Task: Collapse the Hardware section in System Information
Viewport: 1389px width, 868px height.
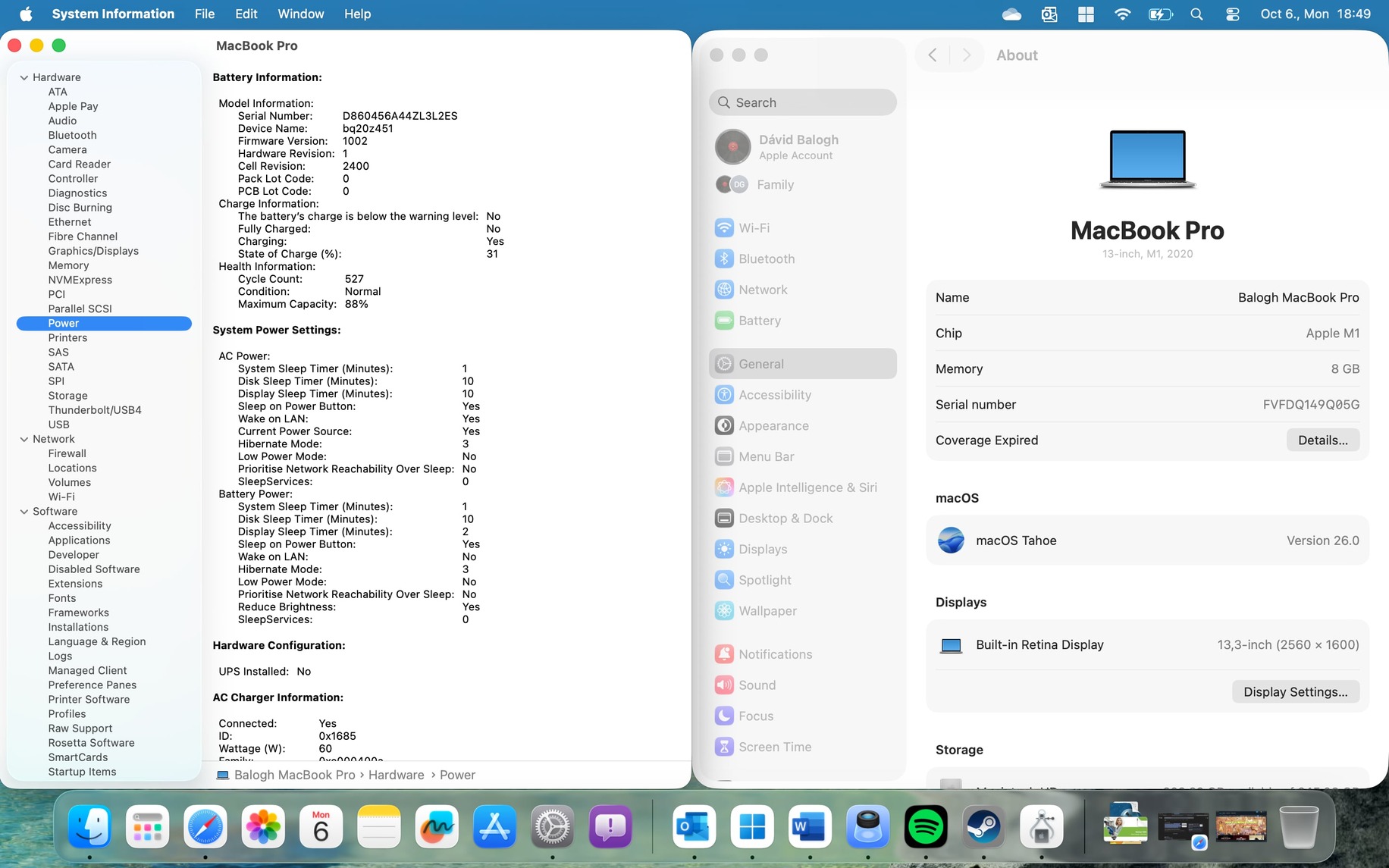Action: pyautogui.click(x=24, y=77)
